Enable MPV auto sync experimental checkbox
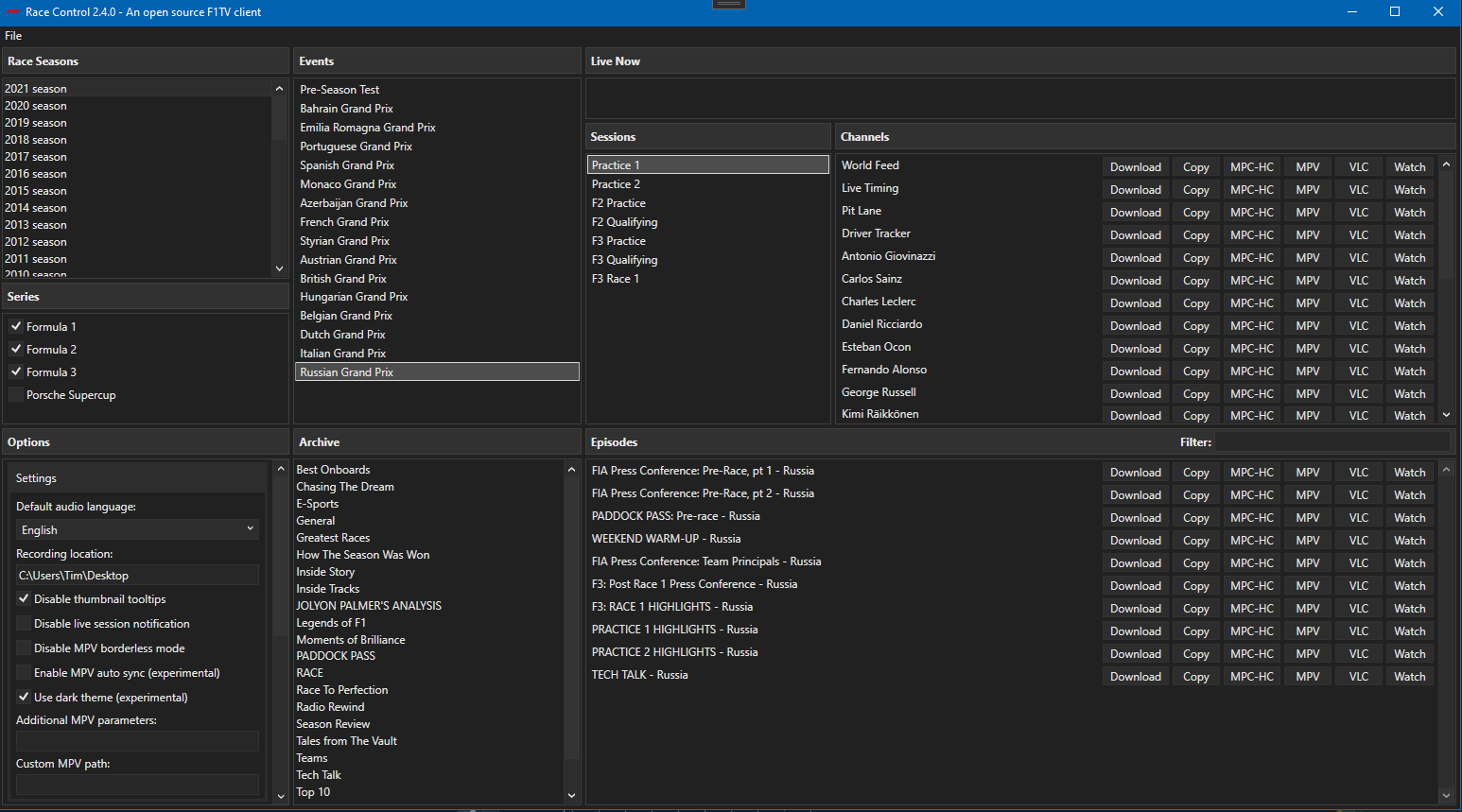The height and width of the screenshot is (812, 1462). click(24, 672)
